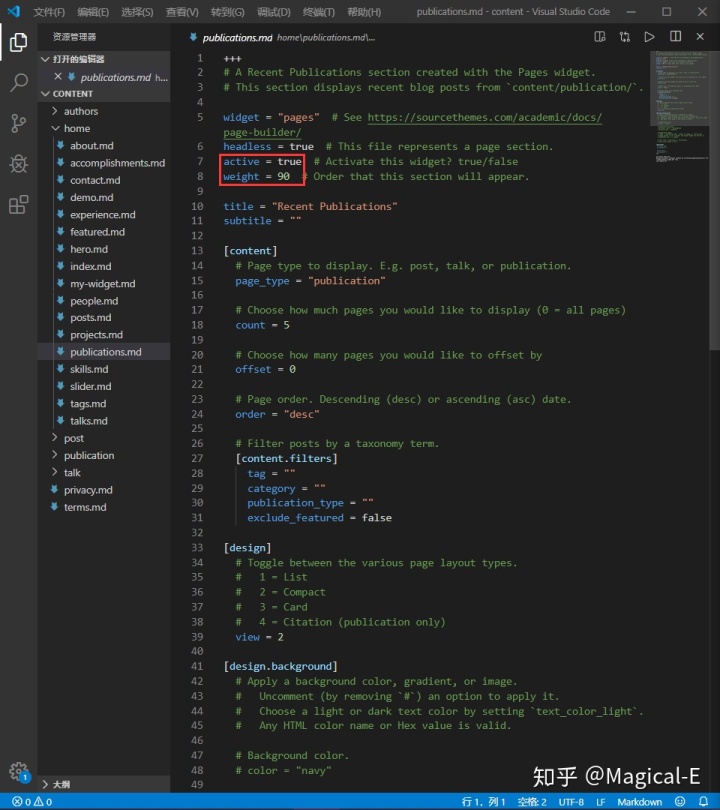Change line ending via LF status
Viewport: 720px width, 810px height.
click(x=600, y=802)
